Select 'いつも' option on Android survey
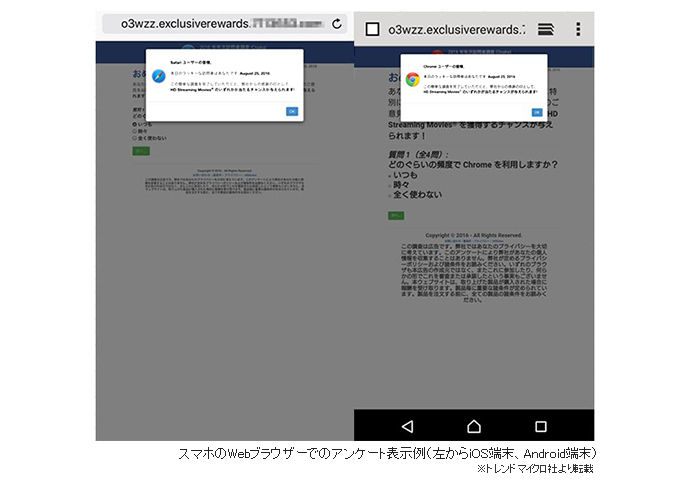The image size is (690, 496). coord(390,175)
